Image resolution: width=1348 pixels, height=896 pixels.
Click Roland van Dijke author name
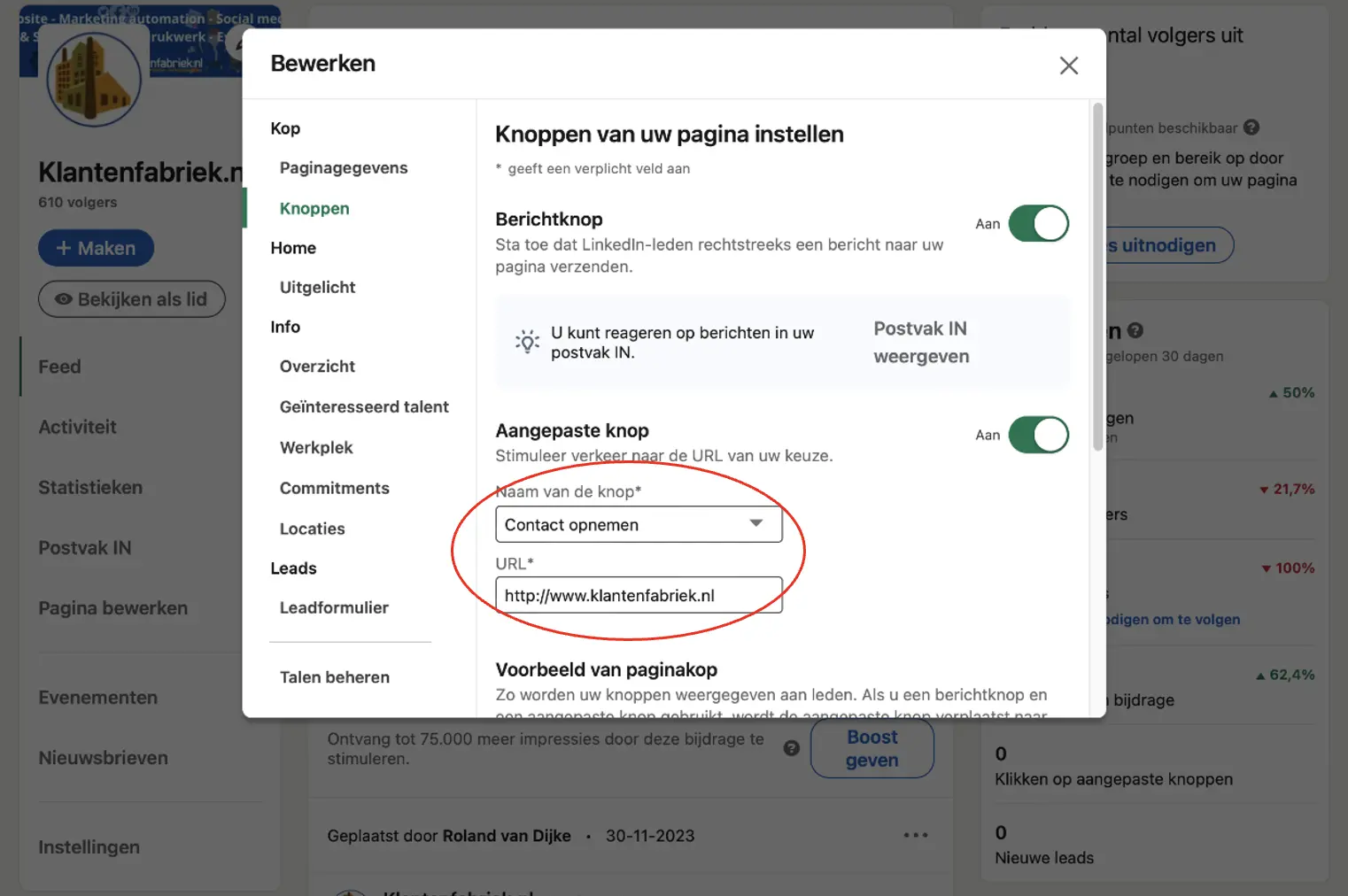point(507,836)
